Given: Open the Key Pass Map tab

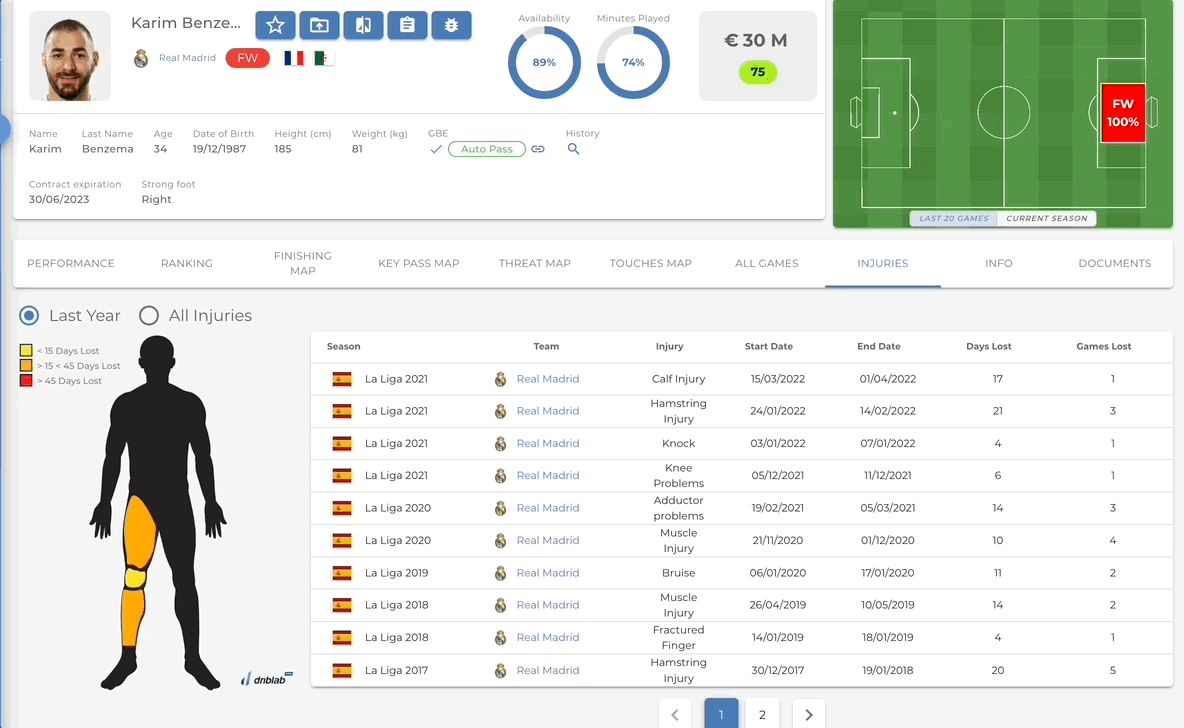Looking at the screenshot, I should (419, 264).
